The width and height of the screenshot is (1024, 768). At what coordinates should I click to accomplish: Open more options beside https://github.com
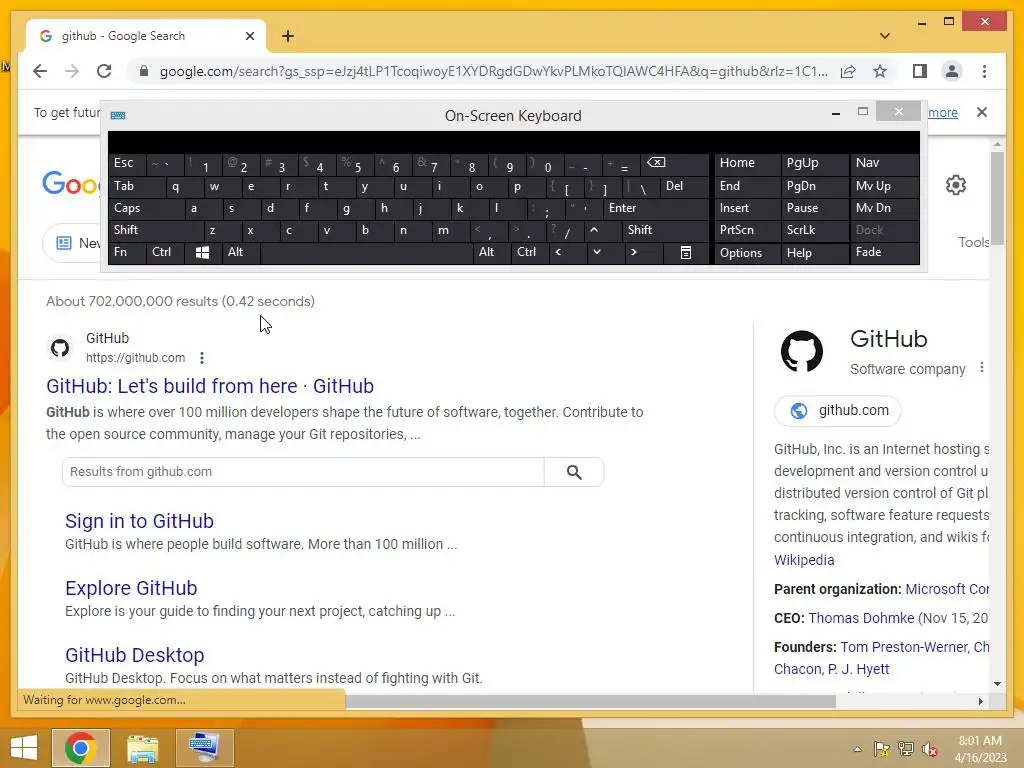[x=202, y=358]
